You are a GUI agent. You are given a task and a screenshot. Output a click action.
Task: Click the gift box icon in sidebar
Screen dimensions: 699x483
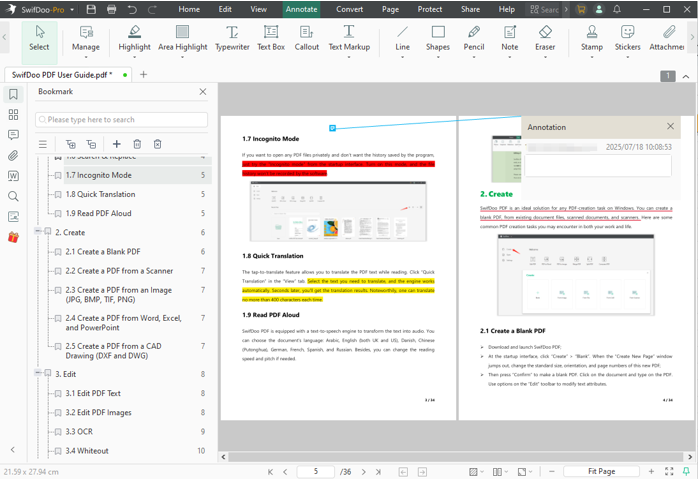click(x=13, y=237)
